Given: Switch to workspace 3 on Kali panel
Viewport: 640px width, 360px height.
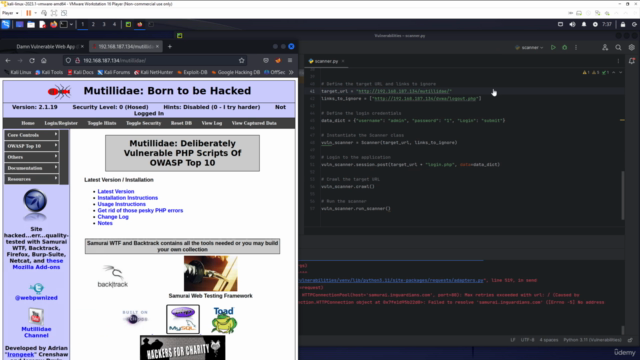Looking at the screenshot, I should coord(104,24).
